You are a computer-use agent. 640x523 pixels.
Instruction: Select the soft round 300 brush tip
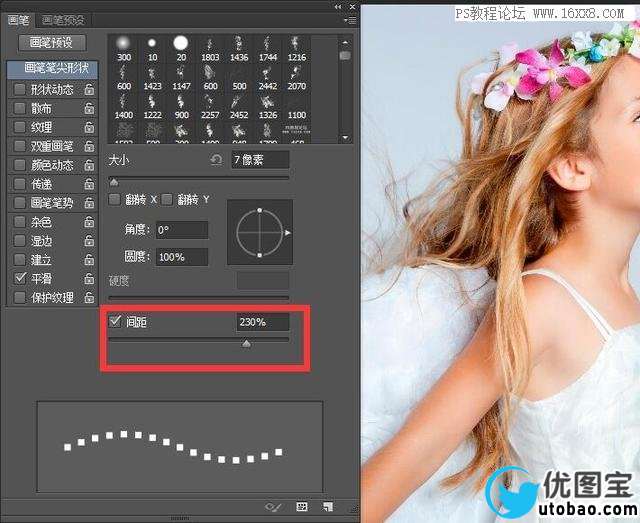(x=124, y=48)
